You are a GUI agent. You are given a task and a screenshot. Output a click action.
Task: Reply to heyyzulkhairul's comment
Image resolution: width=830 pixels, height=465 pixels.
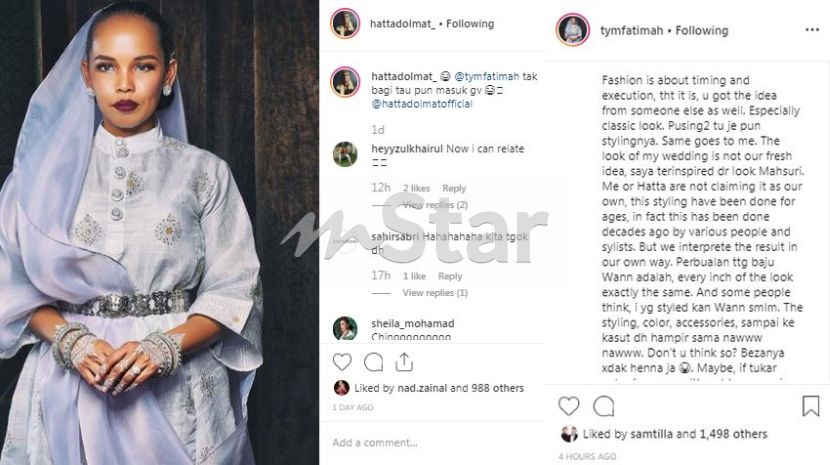click(x=454, y=188)
